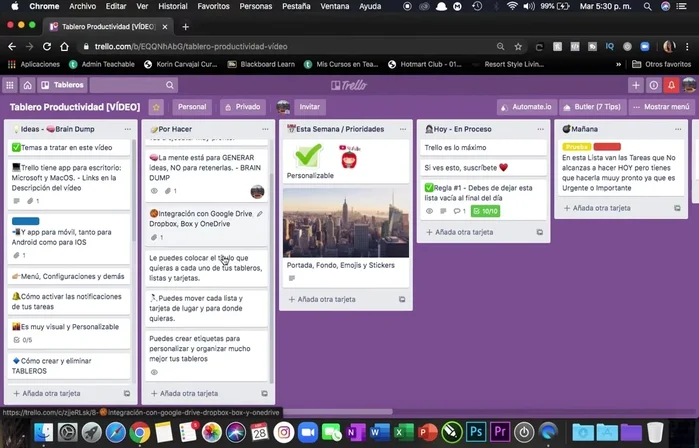Open the Historial menu in Chrome
Image resolution: width=699 pixels, height=448 pixels.
[173, 6]
